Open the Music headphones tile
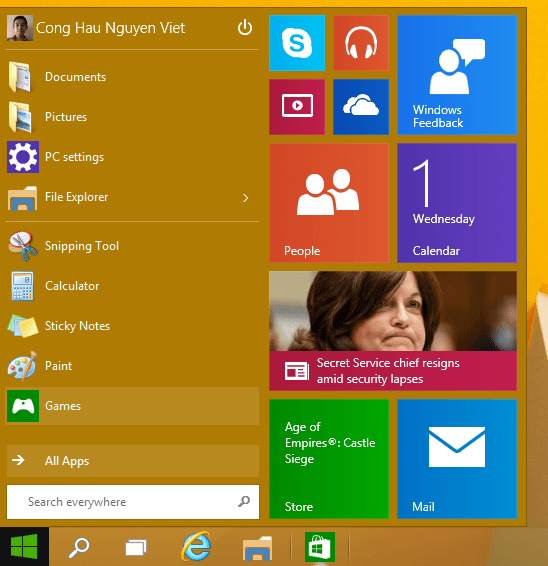548x566 pixels. [361, 43]
